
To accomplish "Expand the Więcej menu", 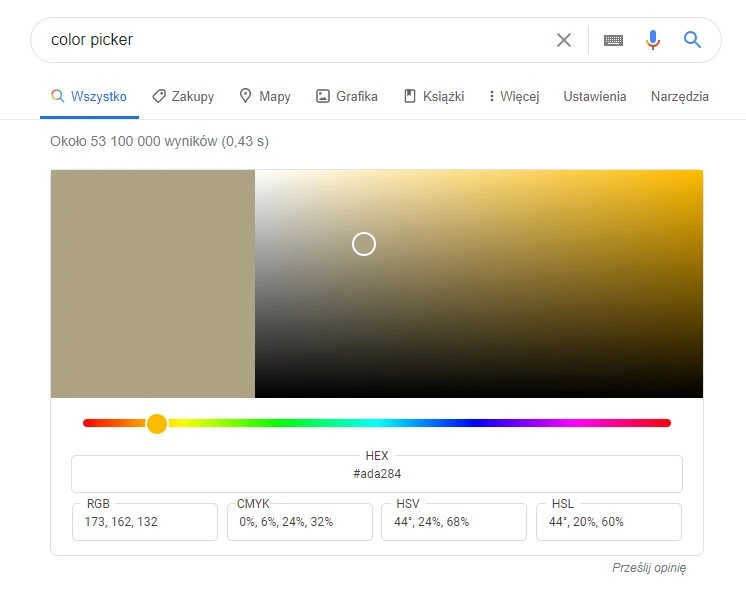I will (513, 97).
